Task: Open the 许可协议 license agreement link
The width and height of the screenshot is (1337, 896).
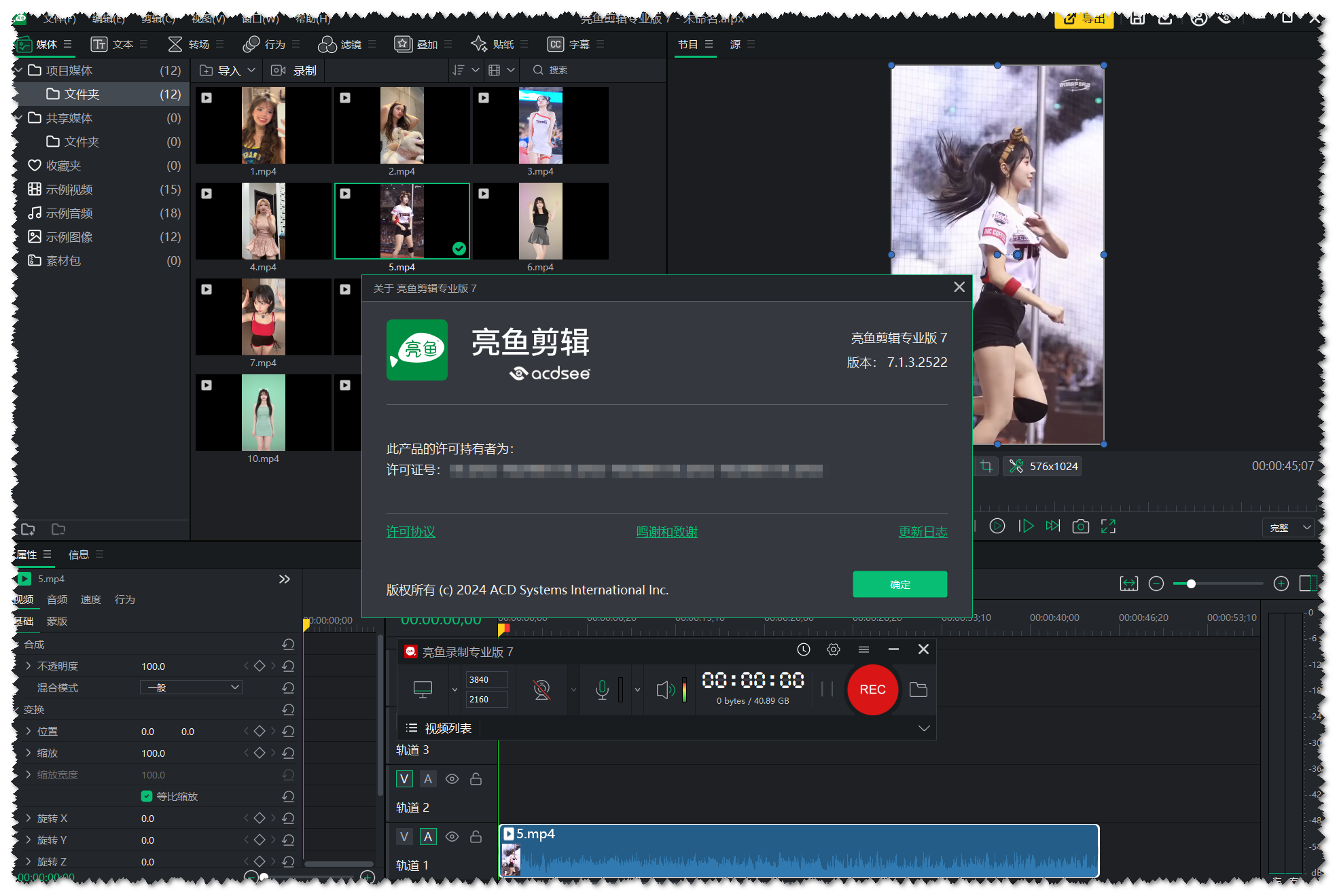Action: click(410, 532)
